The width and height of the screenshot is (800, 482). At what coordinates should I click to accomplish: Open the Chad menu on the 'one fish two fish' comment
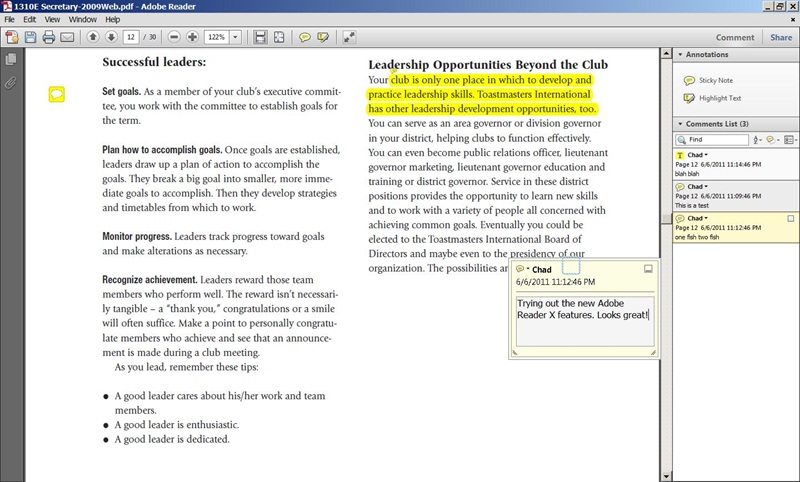697,218
